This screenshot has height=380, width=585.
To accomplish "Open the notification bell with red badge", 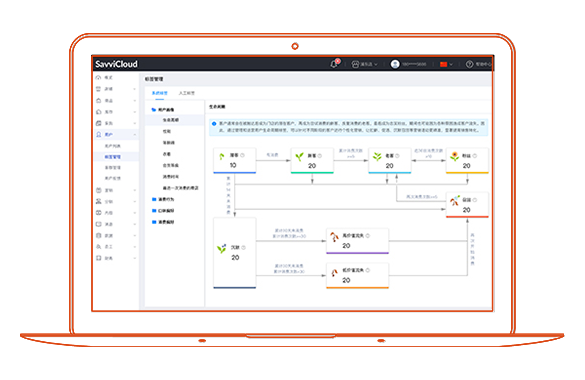I will (x=334, y=64).
